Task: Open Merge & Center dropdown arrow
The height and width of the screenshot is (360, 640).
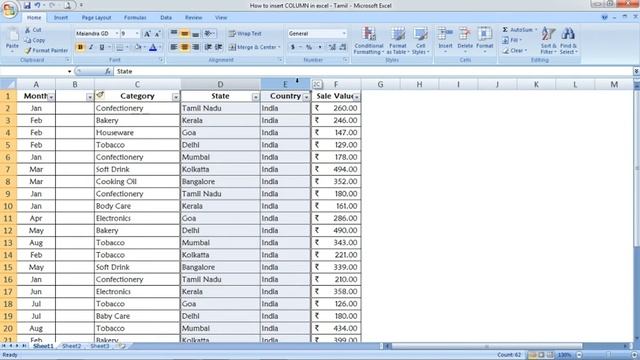Action: 279,47
